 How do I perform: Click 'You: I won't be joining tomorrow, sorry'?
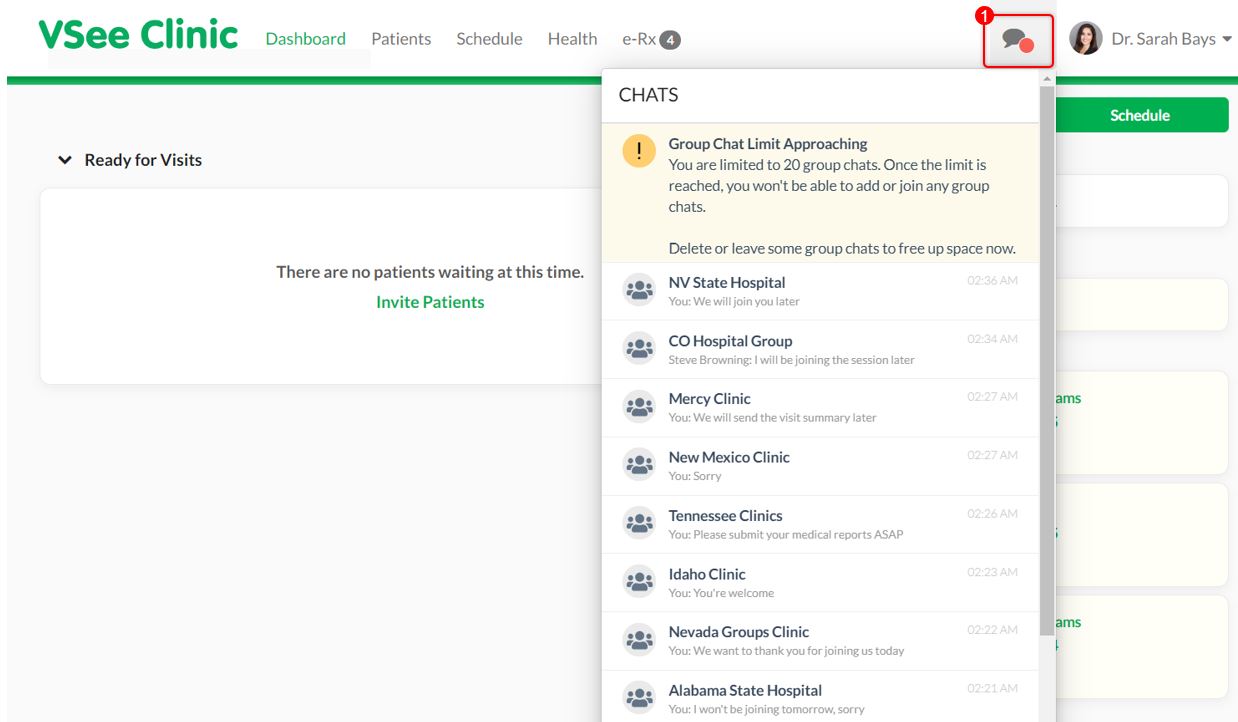[766, 710]
